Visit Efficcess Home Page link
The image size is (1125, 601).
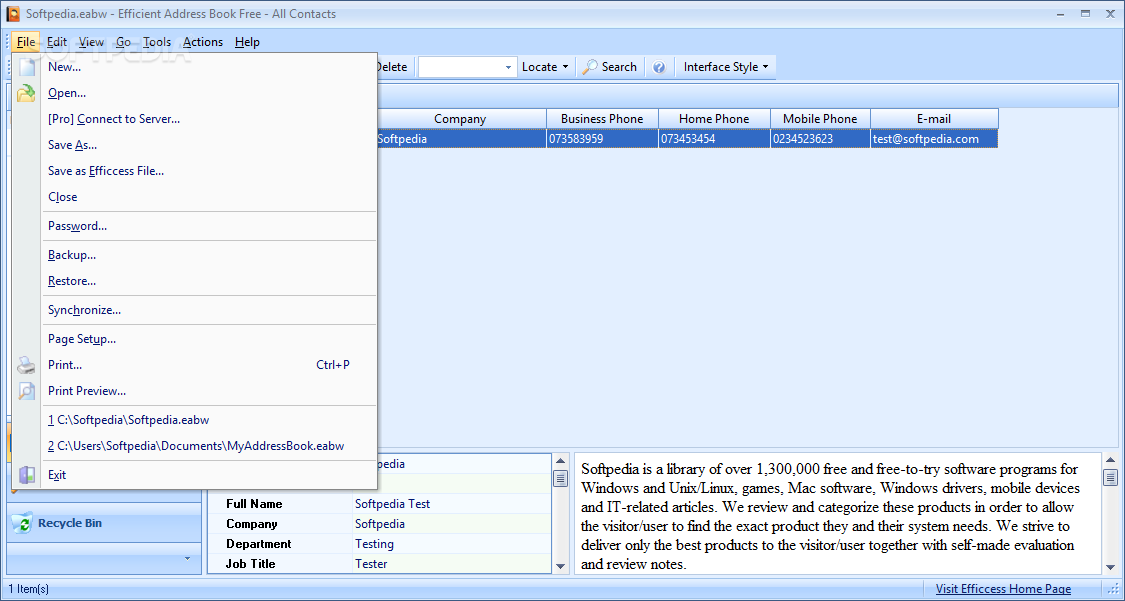point(1003,589)
